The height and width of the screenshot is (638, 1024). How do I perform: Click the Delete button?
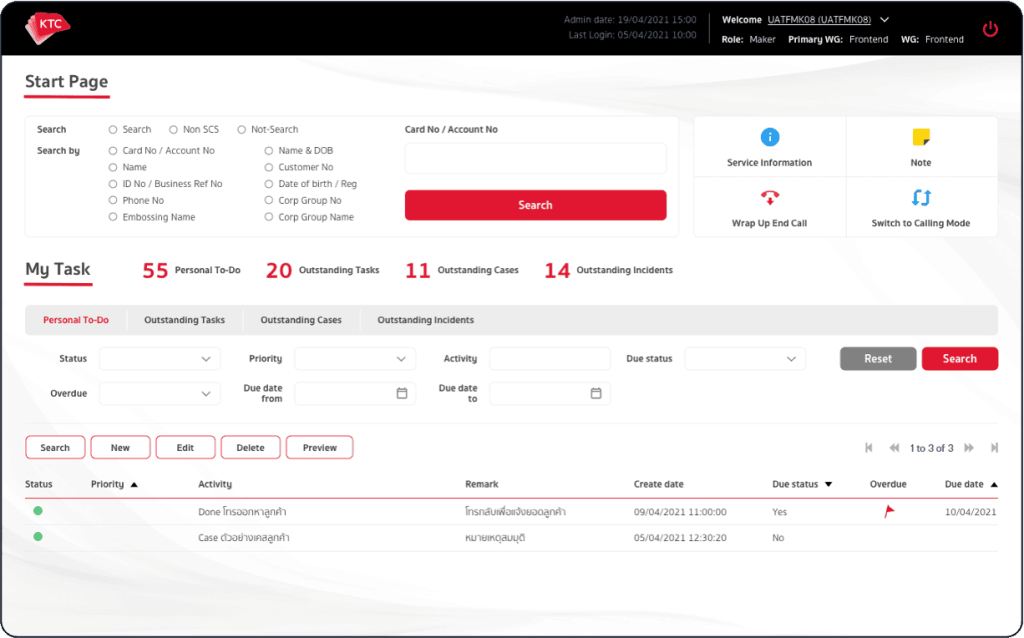pyautogui.click(x=251, y=447)
